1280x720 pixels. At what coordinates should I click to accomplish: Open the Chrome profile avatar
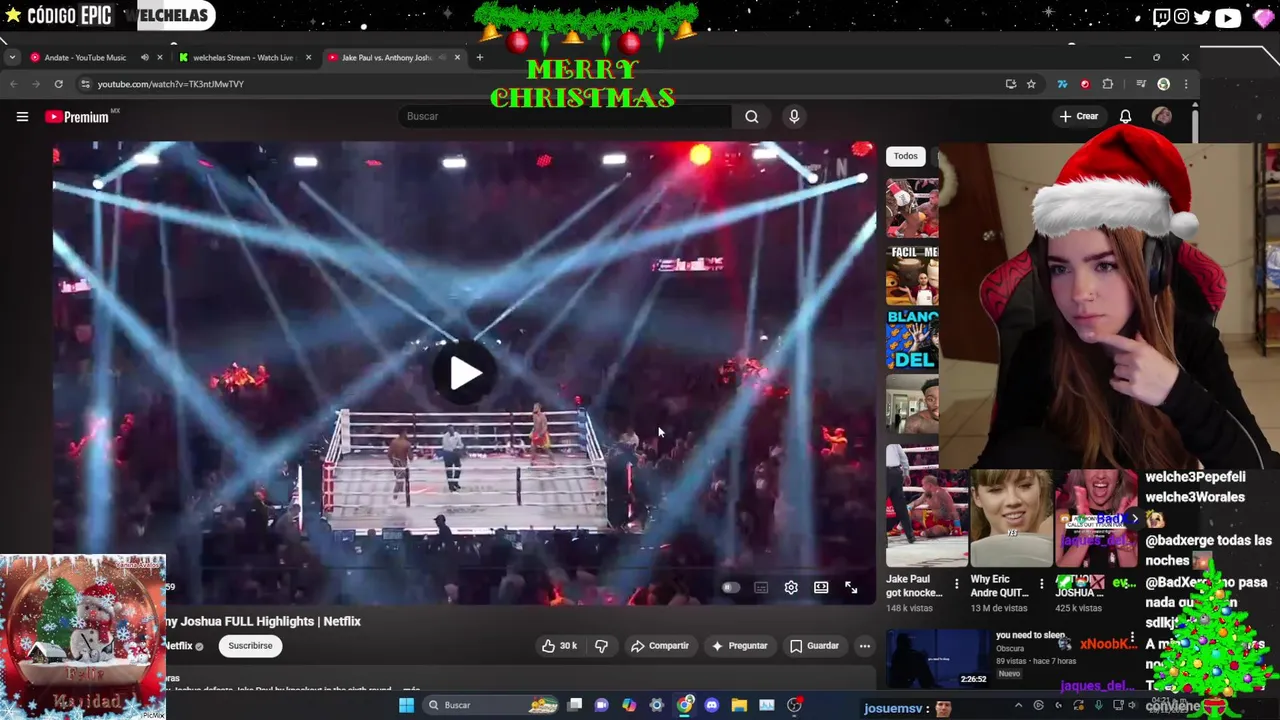[1163, 84]
